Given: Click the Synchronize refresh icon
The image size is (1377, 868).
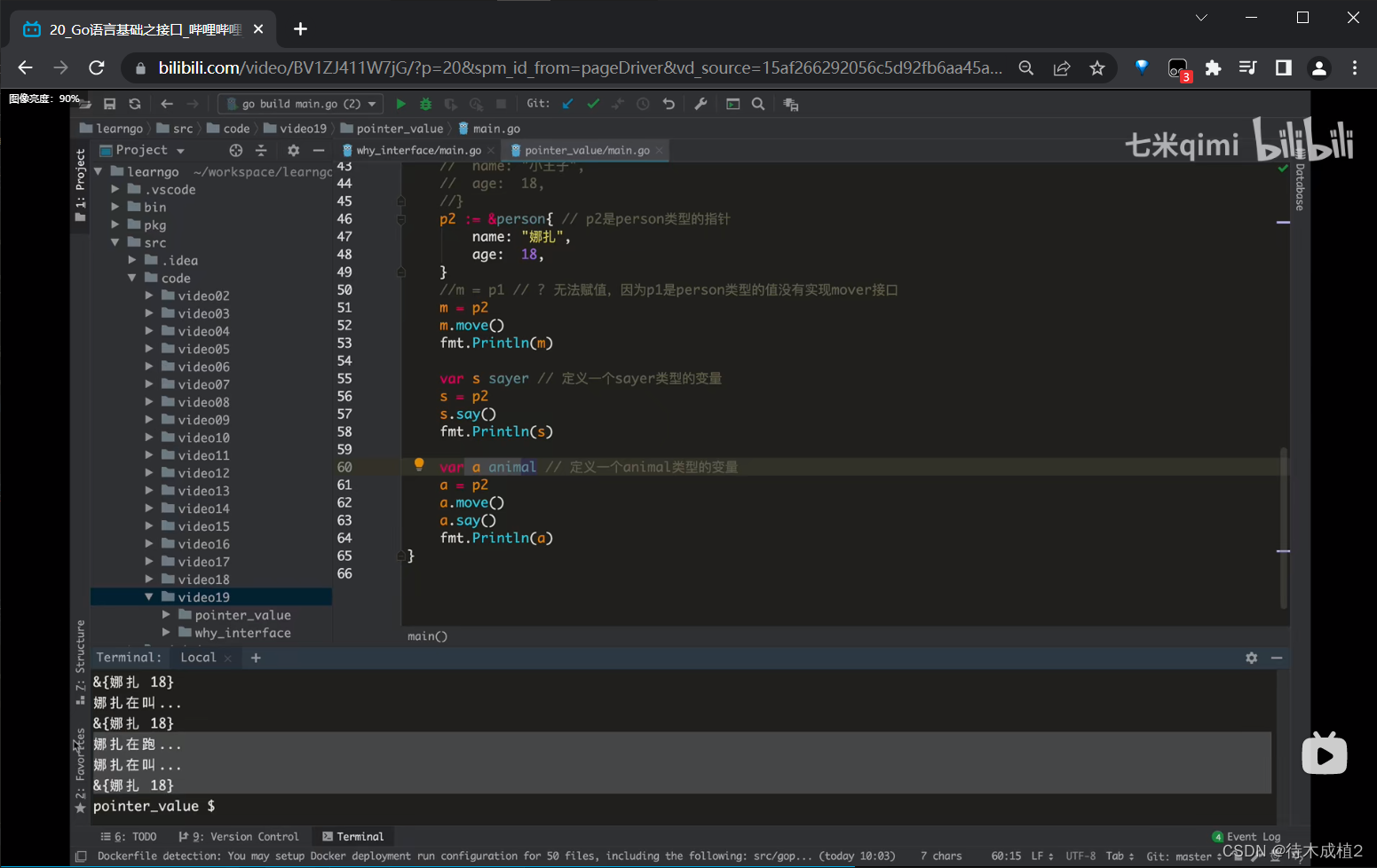Looking at the screenshot, I should click(135, 104).
